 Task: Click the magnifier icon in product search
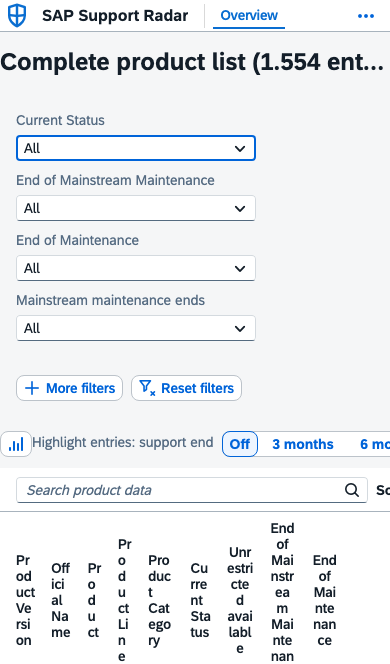351,490
